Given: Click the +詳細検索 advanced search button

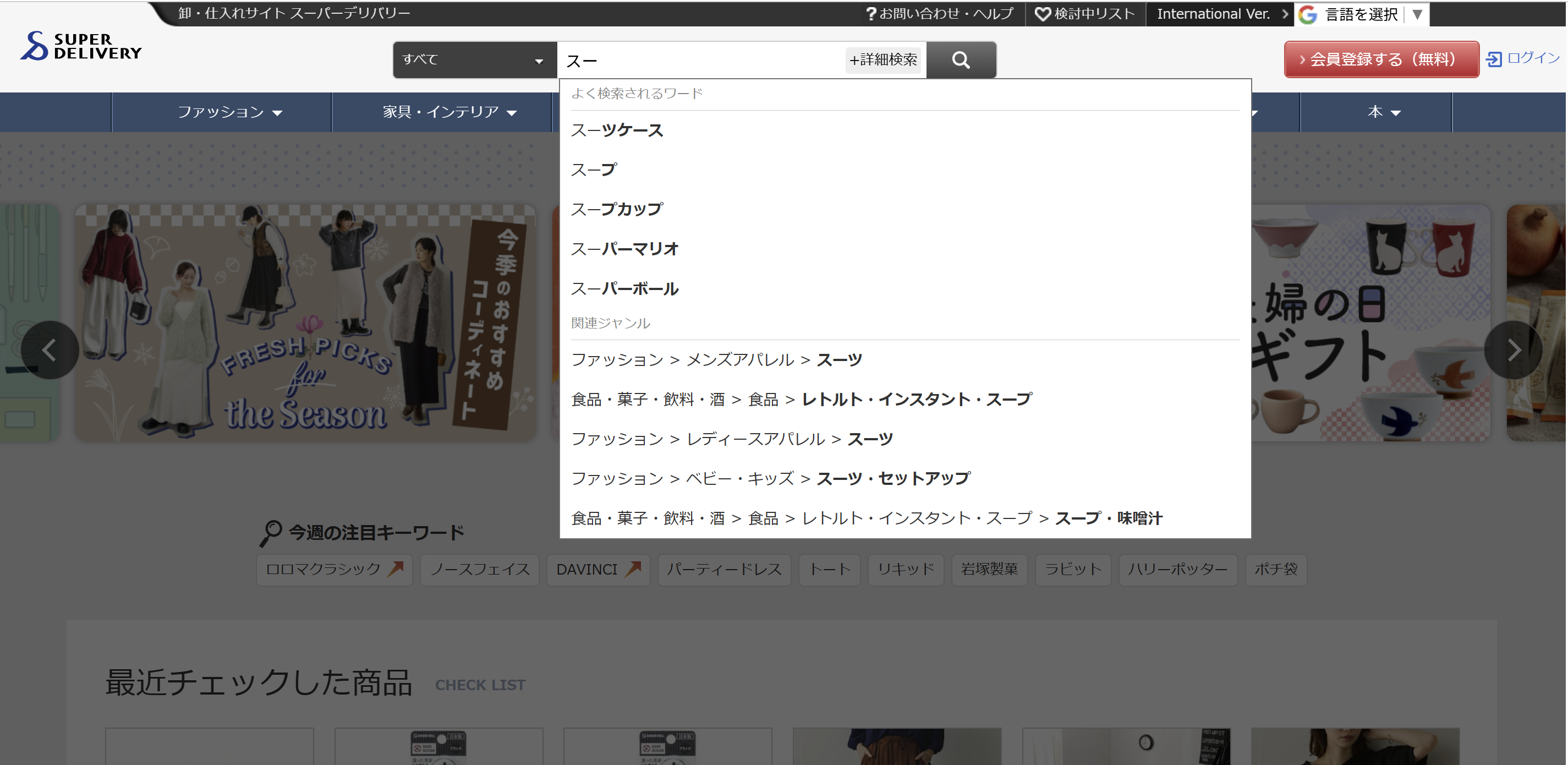Looking at the screenshot, I should click(883, 59).
